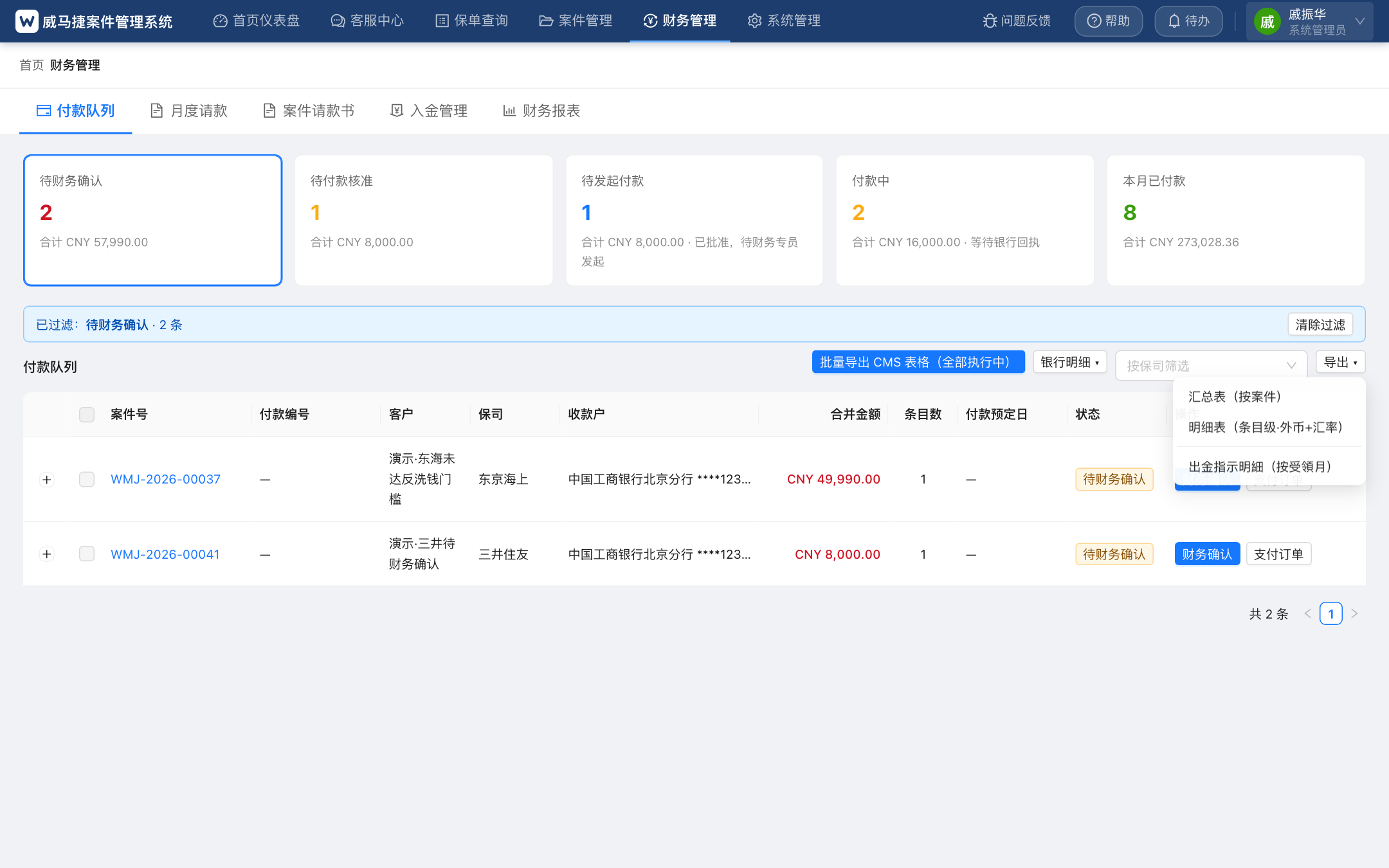Click the 客服中心 chat bubble icon
The height and width of the screenshot is (868, 1389).
pos(338,21)
